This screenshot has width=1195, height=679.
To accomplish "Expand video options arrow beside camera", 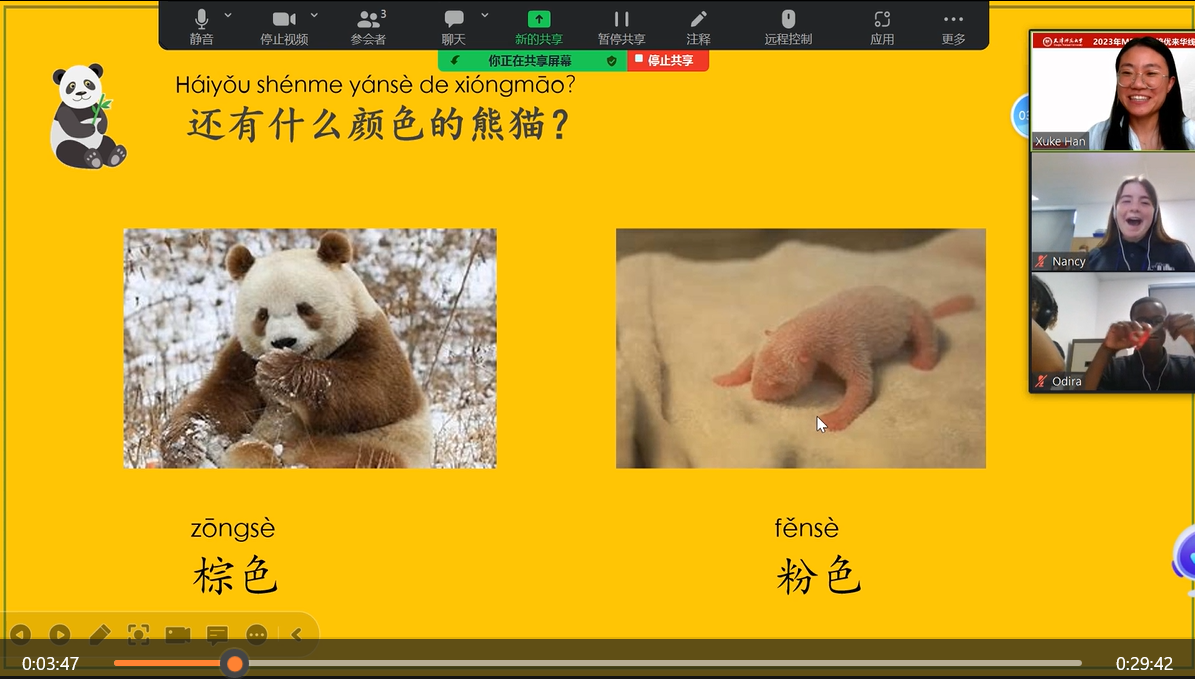I will pyautogui.click(x=314, y=16).
